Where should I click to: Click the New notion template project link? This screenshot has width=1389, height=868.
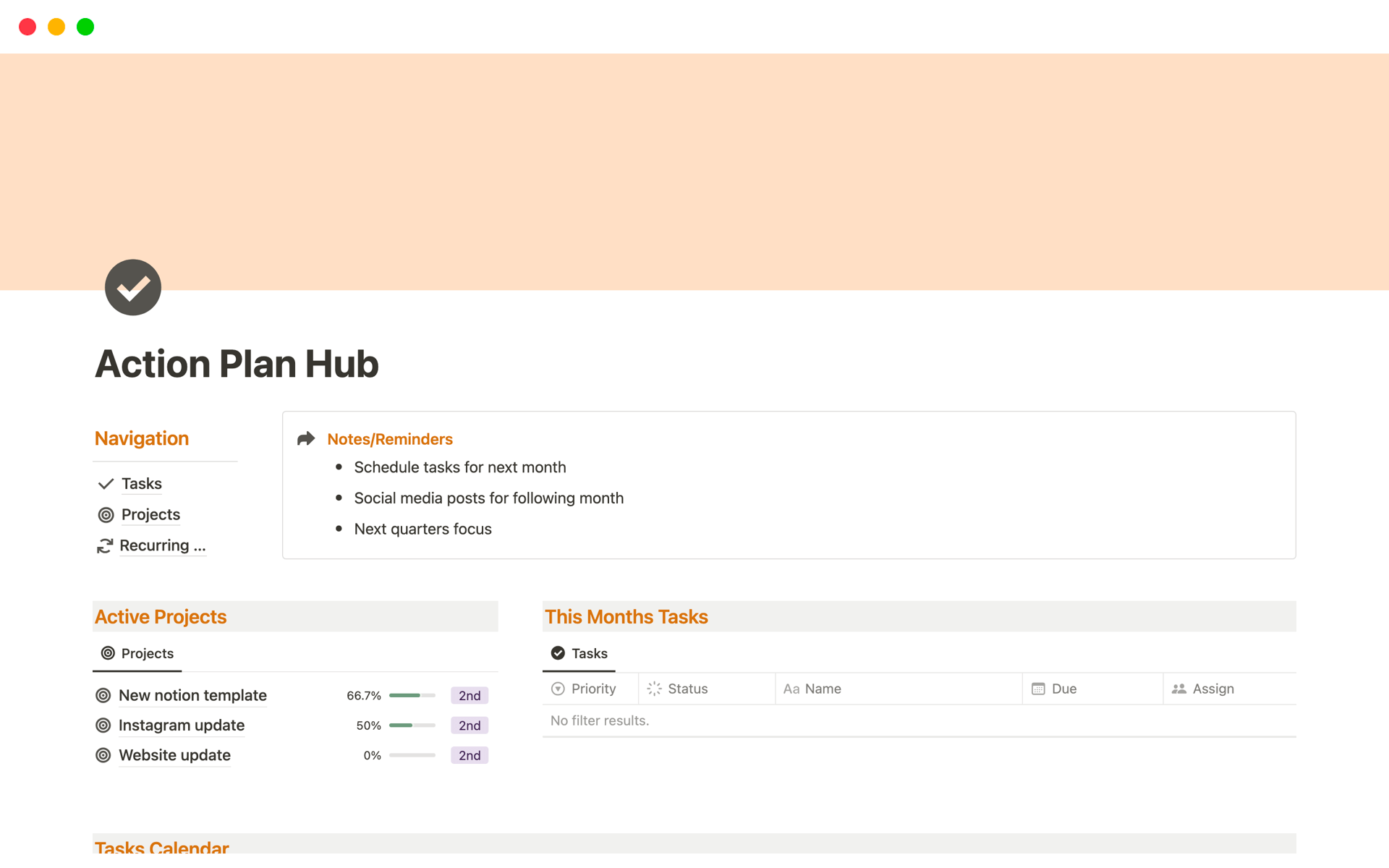tap(192, 694)
